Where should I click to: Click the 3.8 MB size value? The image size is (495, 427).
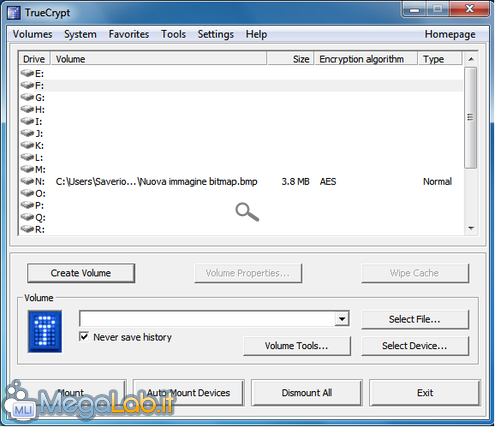(295, 181)
